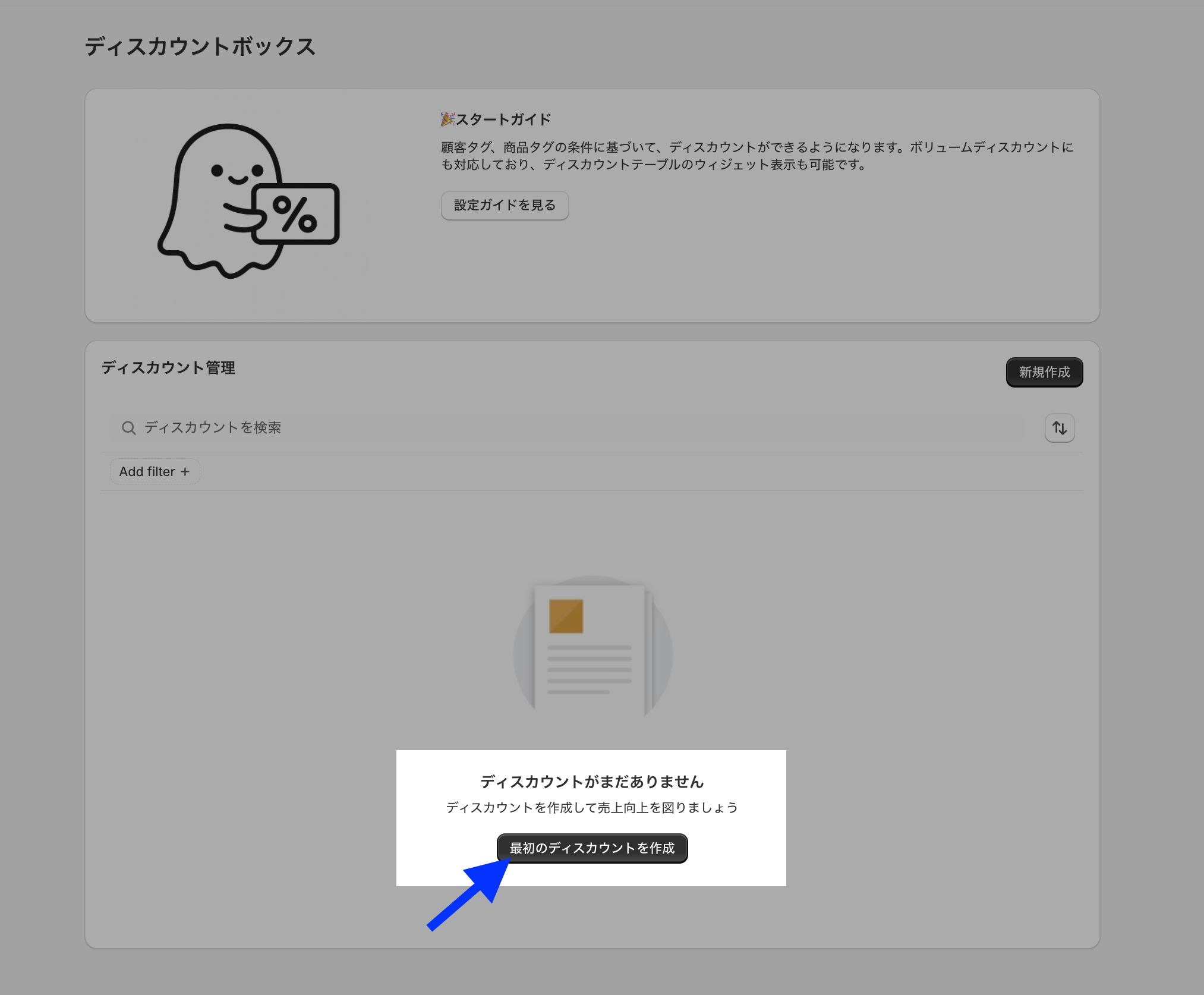
Task: Click the plus icon on Add filter
Action: [185, 472]
